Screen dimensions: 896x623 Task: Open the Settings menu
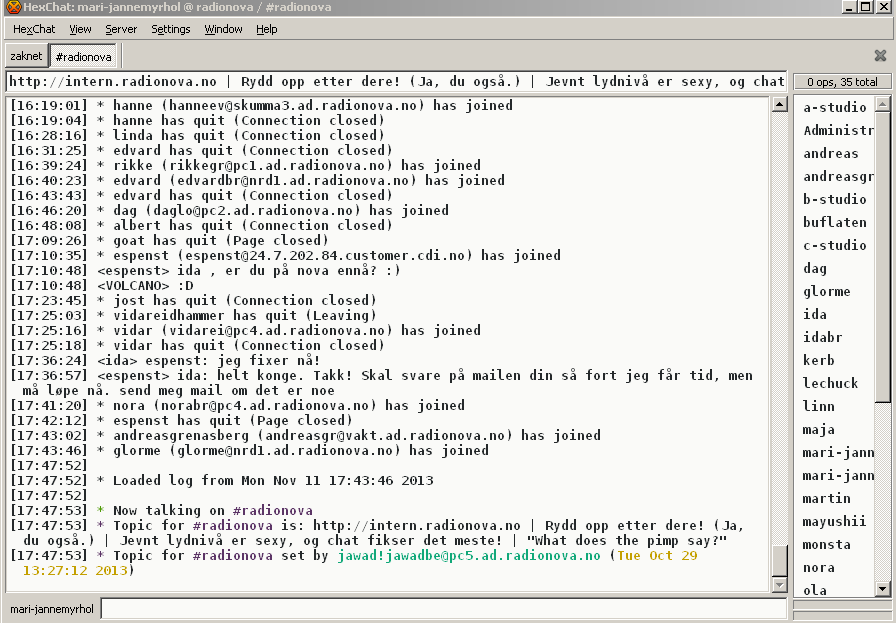[x=170, y=29]
